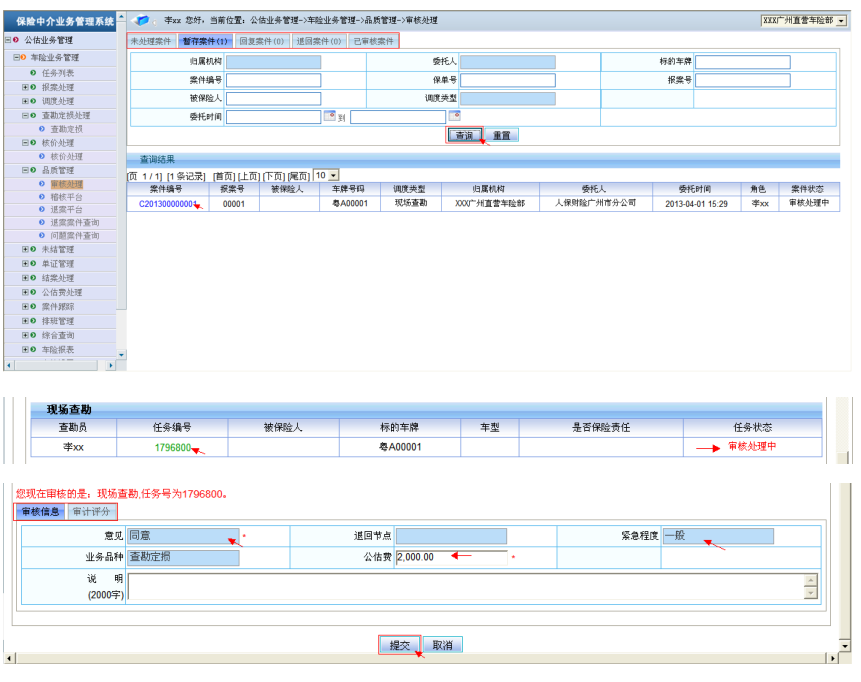Expand the 综合查询 tree node
Screen dimensions: 861x682
pos(25,335)
